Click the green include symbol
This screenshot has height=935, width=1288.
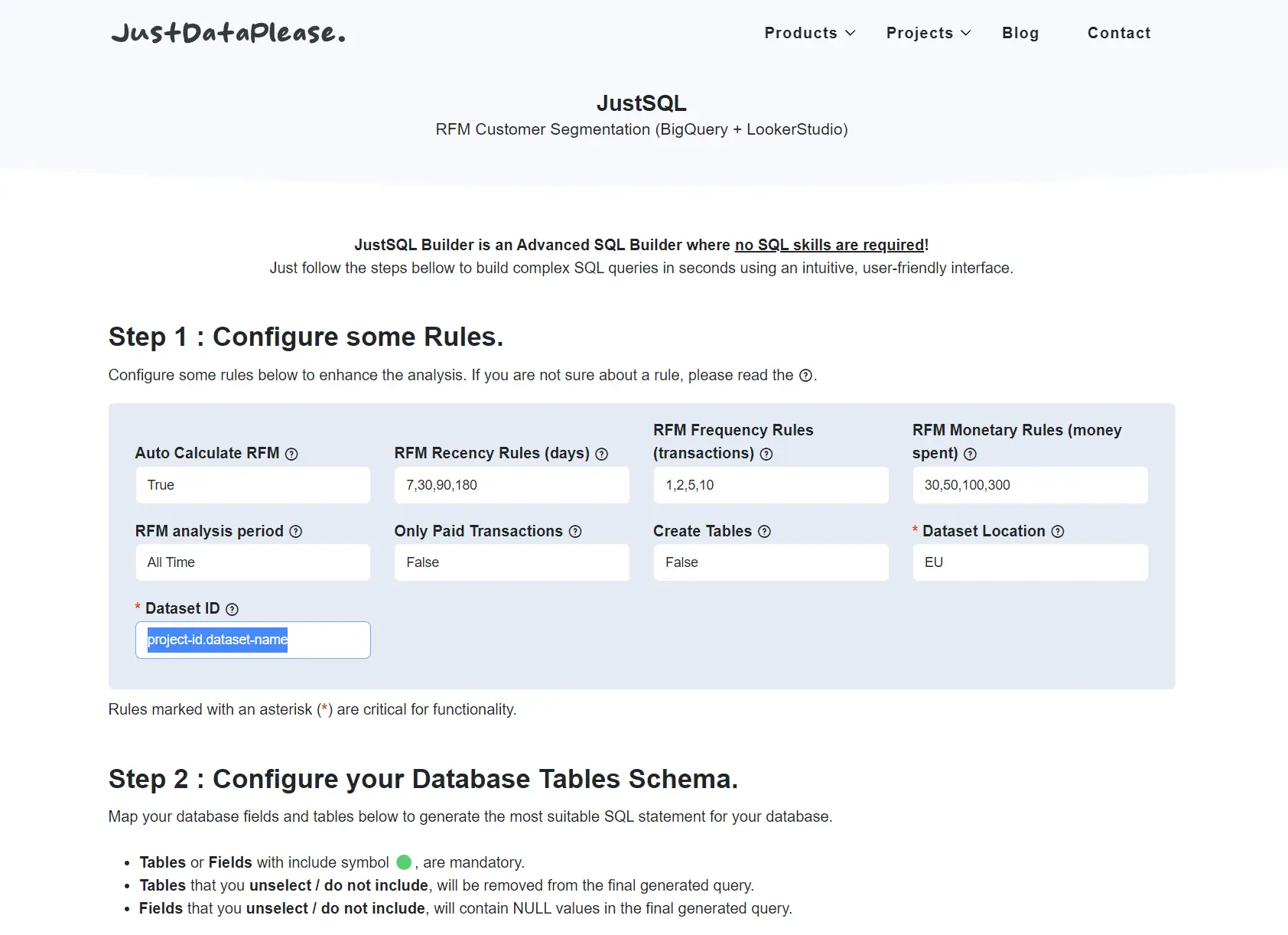click(404, 863)
